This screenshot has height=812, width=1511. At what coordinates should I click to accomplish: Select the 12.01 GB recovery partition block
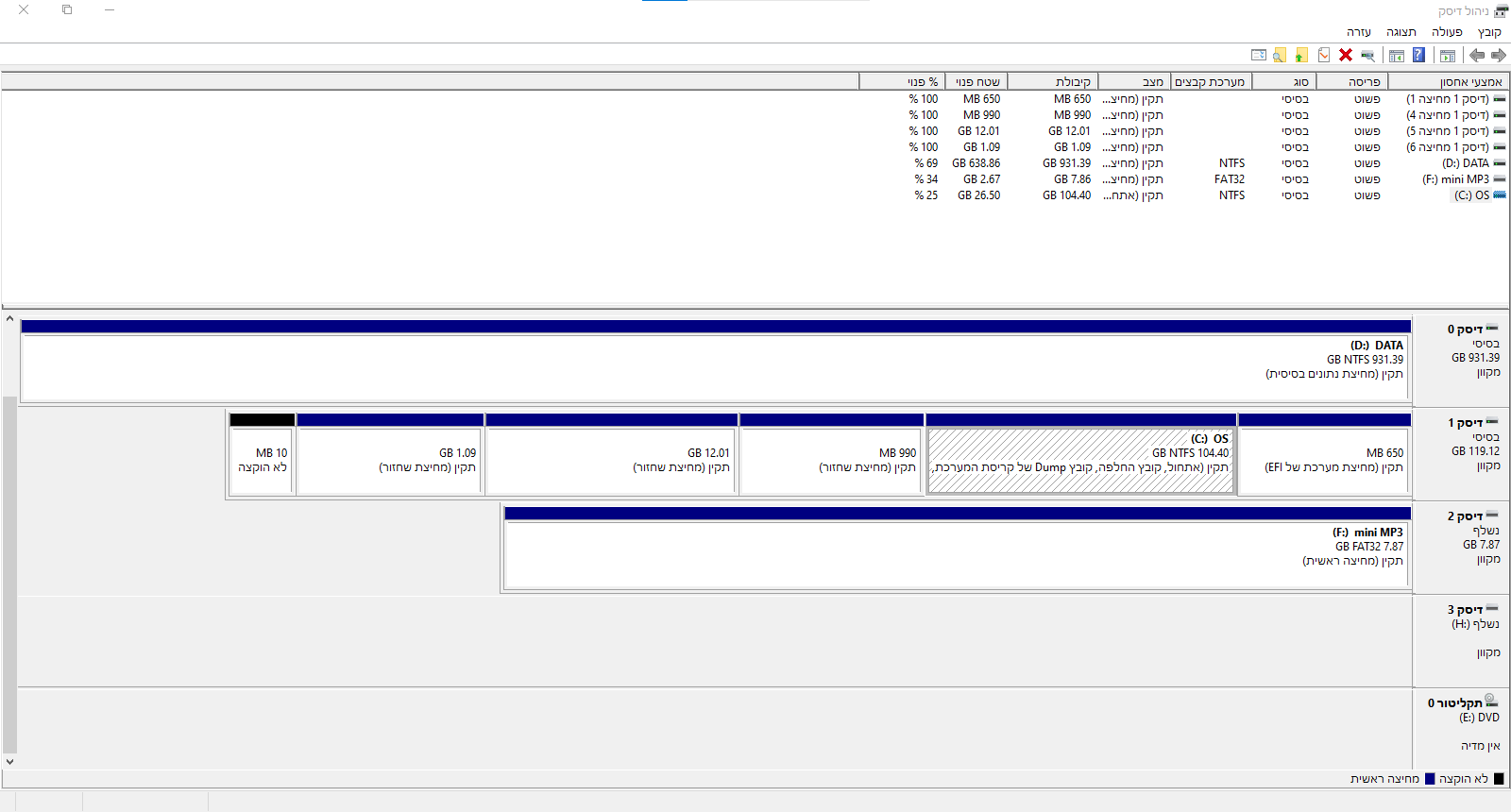[611, 453]
